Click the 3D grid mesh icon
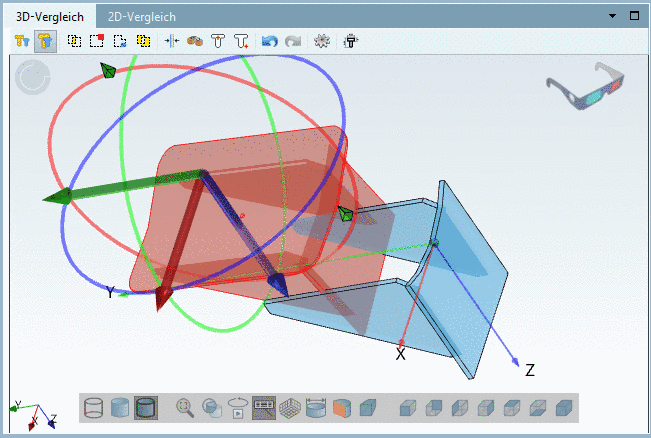Viewport: 651px width, 438px height. (x=290, y=408)
